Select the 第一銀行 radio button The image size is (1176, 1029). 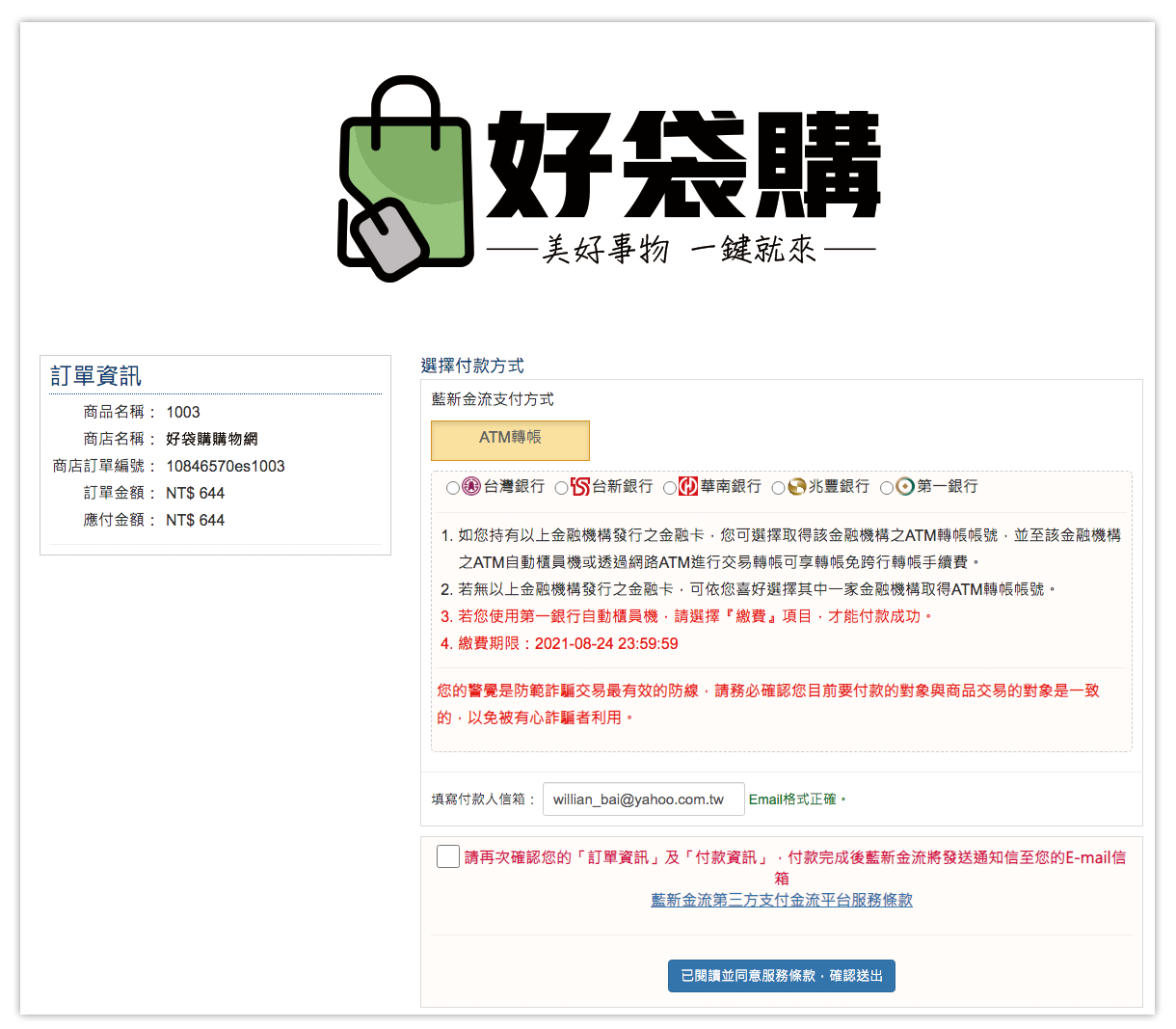tap(887, 488)
